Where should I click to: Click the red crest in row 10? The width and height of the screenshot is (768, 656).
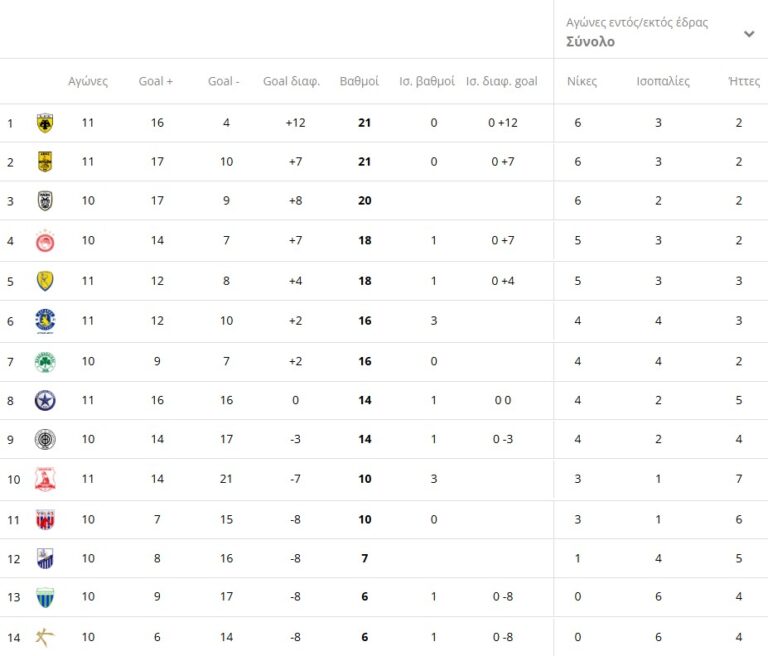45,479
